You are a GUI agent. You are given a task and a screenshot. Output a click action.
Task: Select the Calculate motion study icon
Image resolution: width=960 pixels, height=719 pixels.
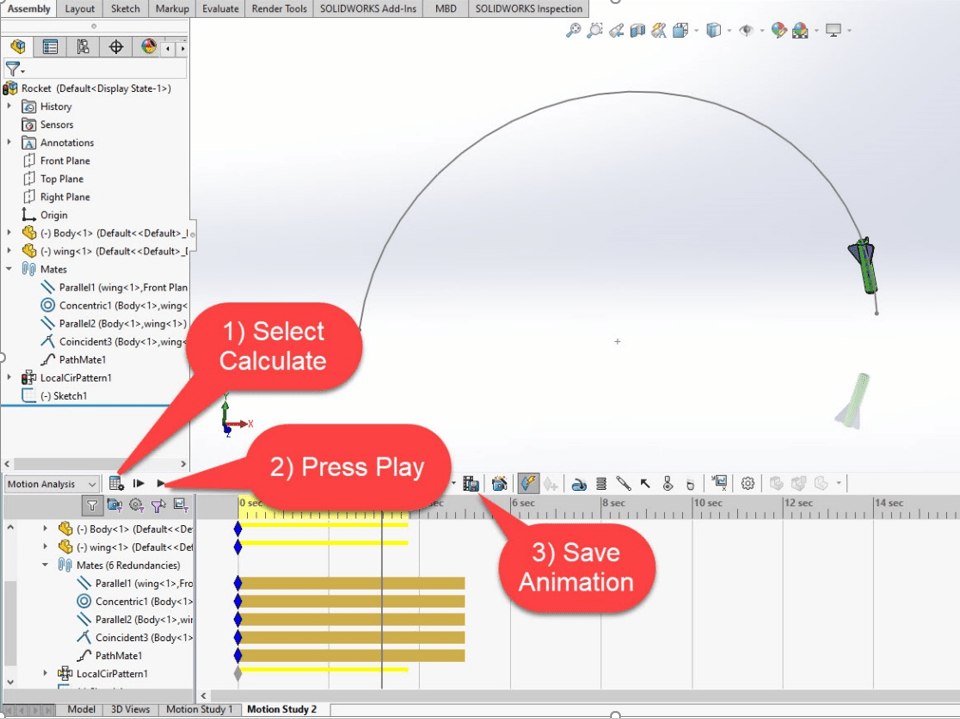[117, 483]
